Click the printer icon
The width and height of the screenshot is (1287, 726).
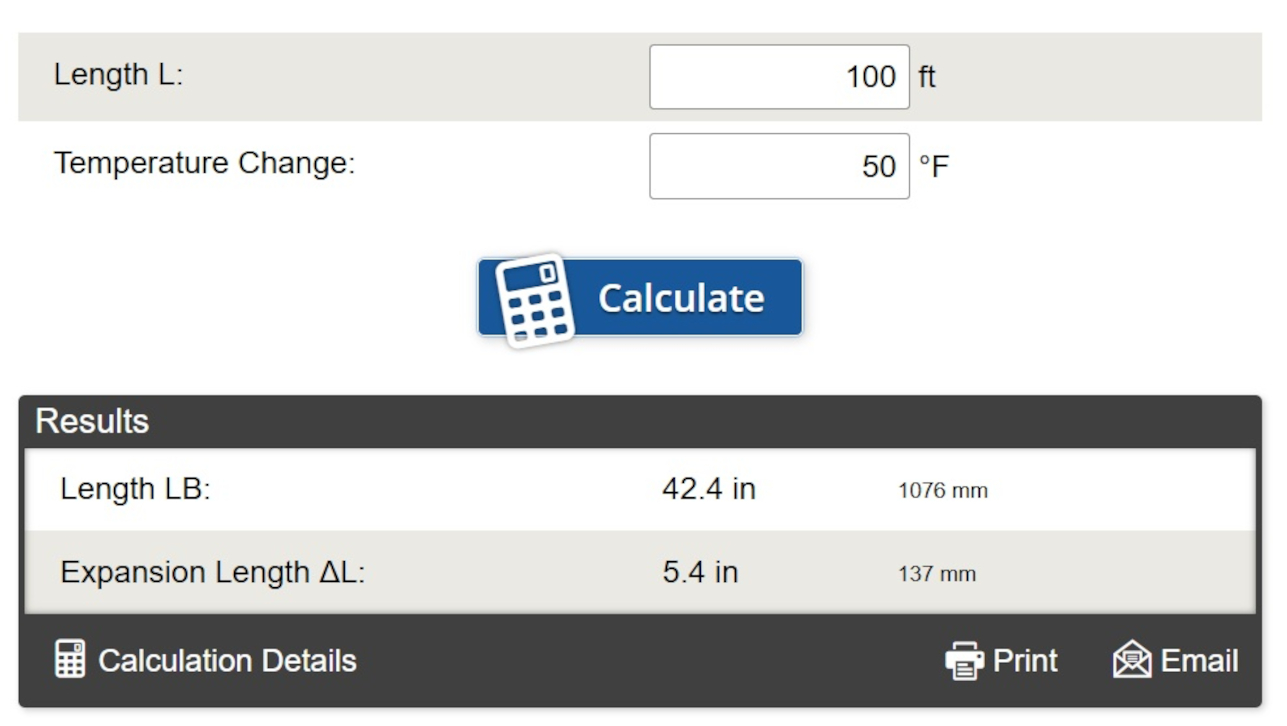964,661
